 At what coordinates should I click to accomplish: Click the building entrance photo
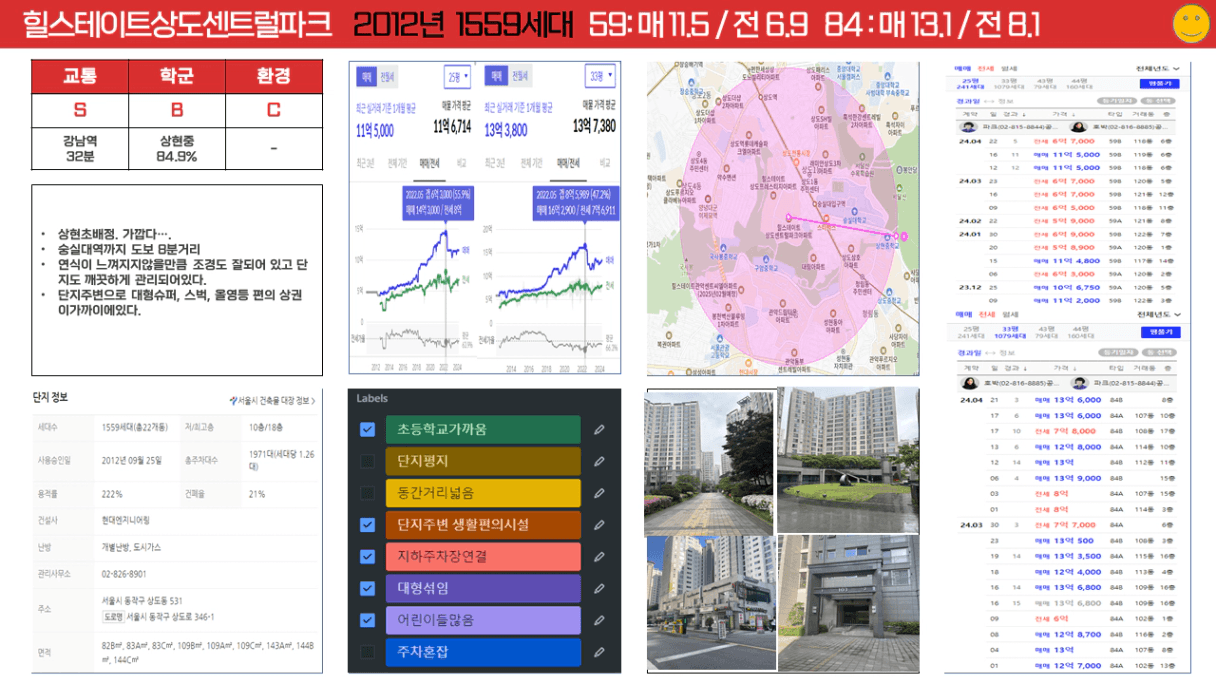click(848, 603)
